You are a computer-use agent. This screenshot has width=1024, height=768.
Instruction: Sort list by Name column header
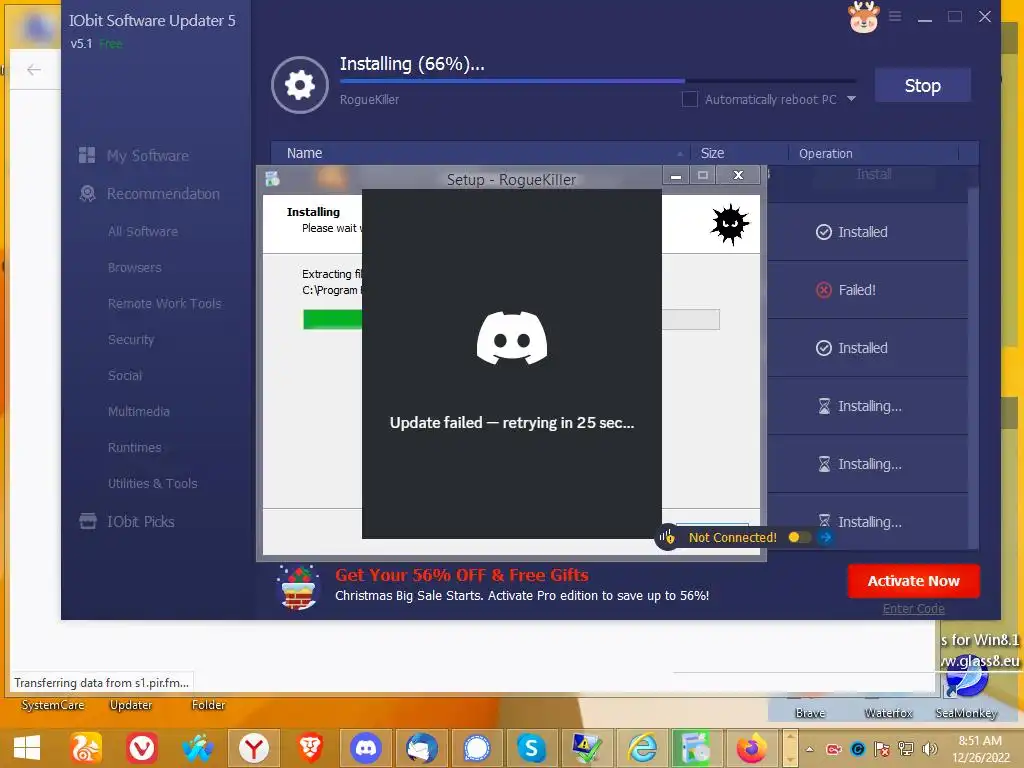click(304, 153)
